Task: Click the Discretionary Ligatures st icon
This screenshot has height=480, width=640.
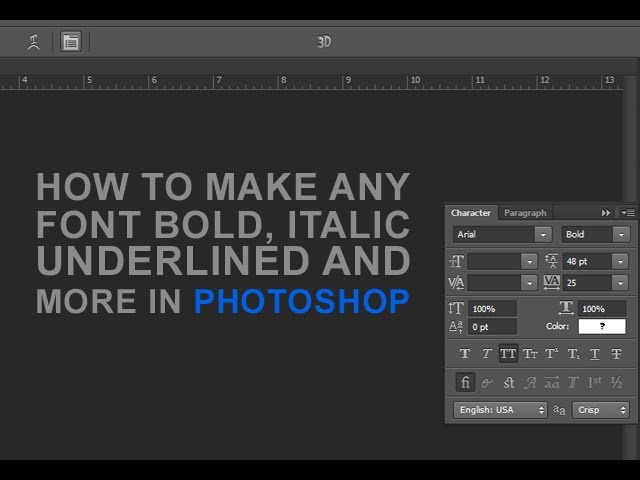Action: coord(509,382)
